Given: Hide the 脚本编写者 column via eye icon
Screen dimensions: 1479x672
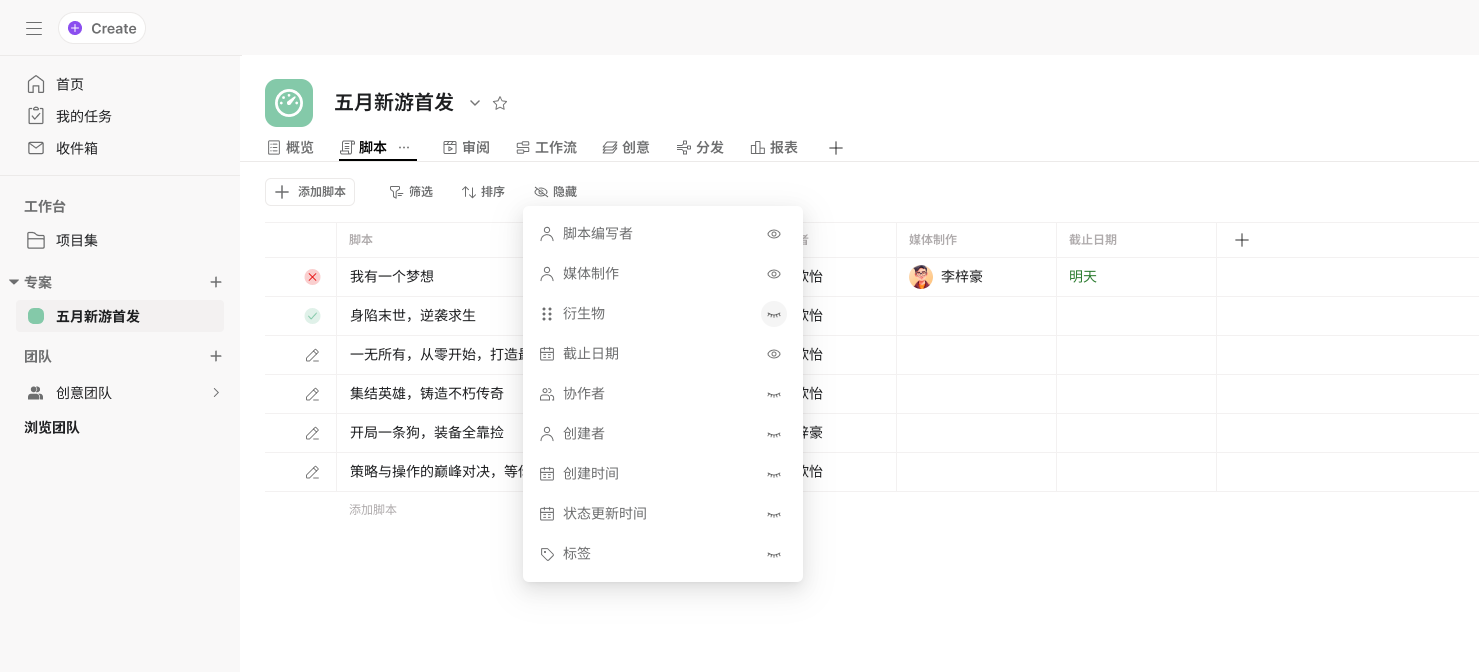Looking at the screenshot, I should tap(773, 234).
